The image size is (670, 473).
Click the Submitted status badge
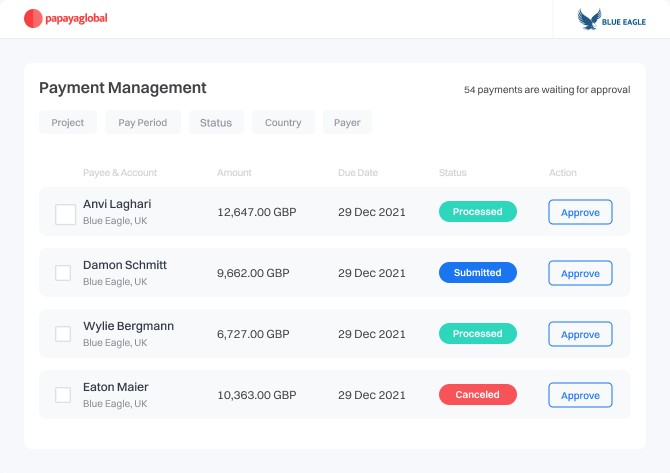[478, 273]
